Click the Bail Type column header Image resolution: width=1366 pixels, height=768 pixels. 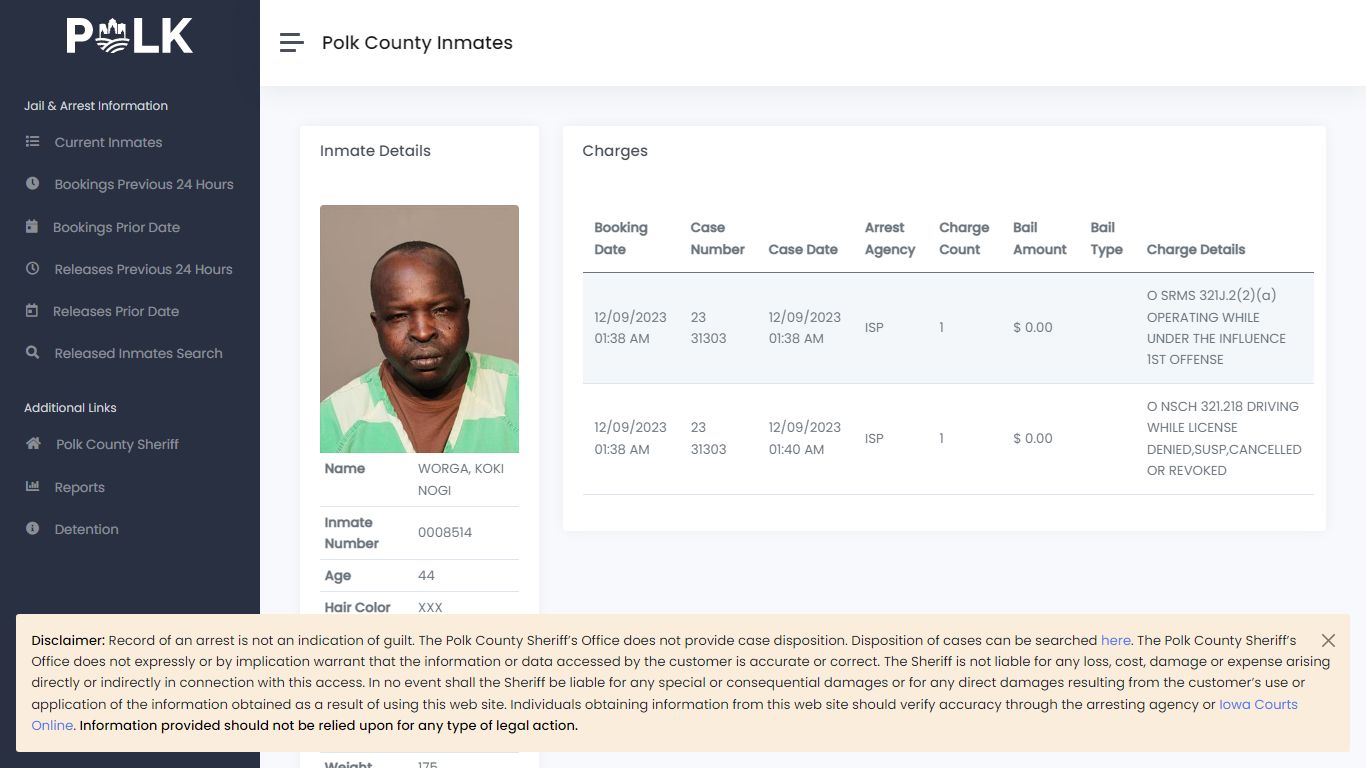[x=1106, y=238]
